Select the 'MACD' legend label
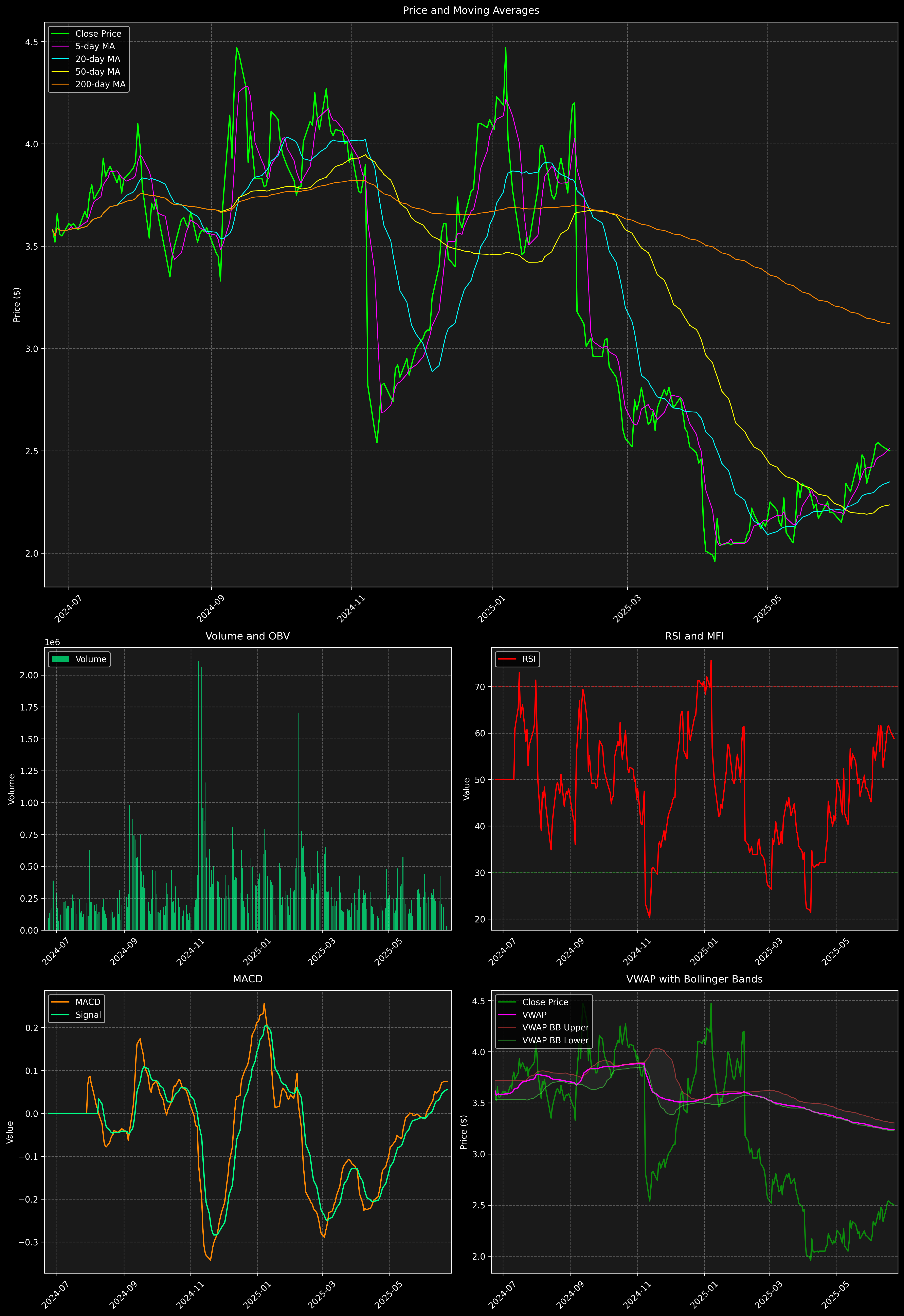 point(88,1002)
